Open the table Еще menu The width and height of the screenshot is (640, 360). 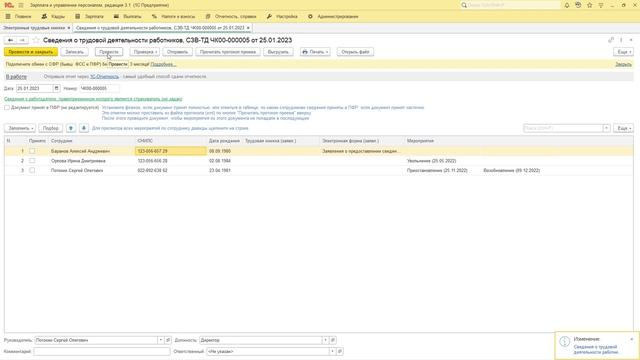(624, 128)
